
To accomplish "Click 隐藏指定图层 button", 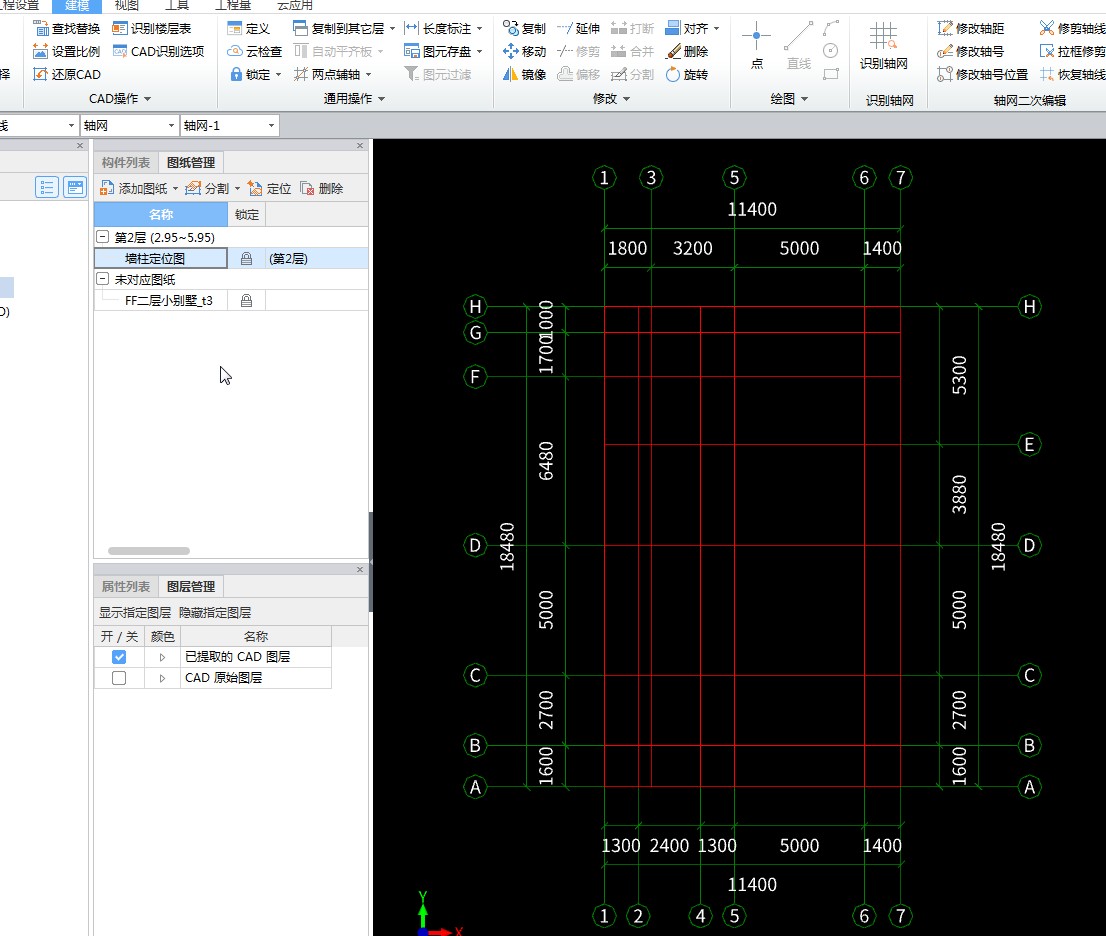I will 215,612.
